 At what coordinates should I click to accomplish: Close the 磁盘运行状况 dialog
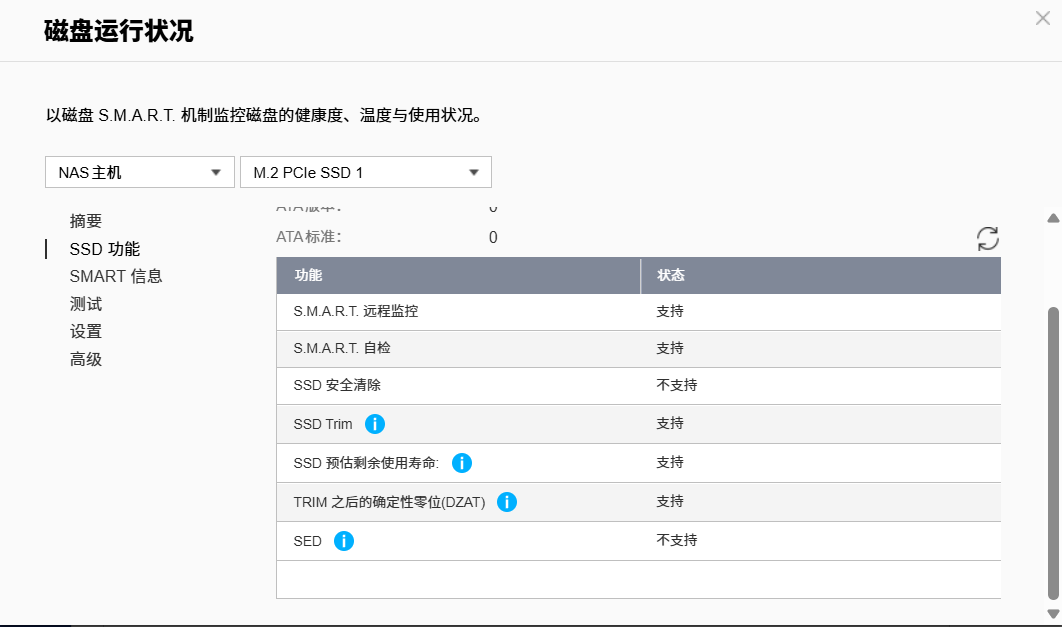click(x=1042, y=17)
